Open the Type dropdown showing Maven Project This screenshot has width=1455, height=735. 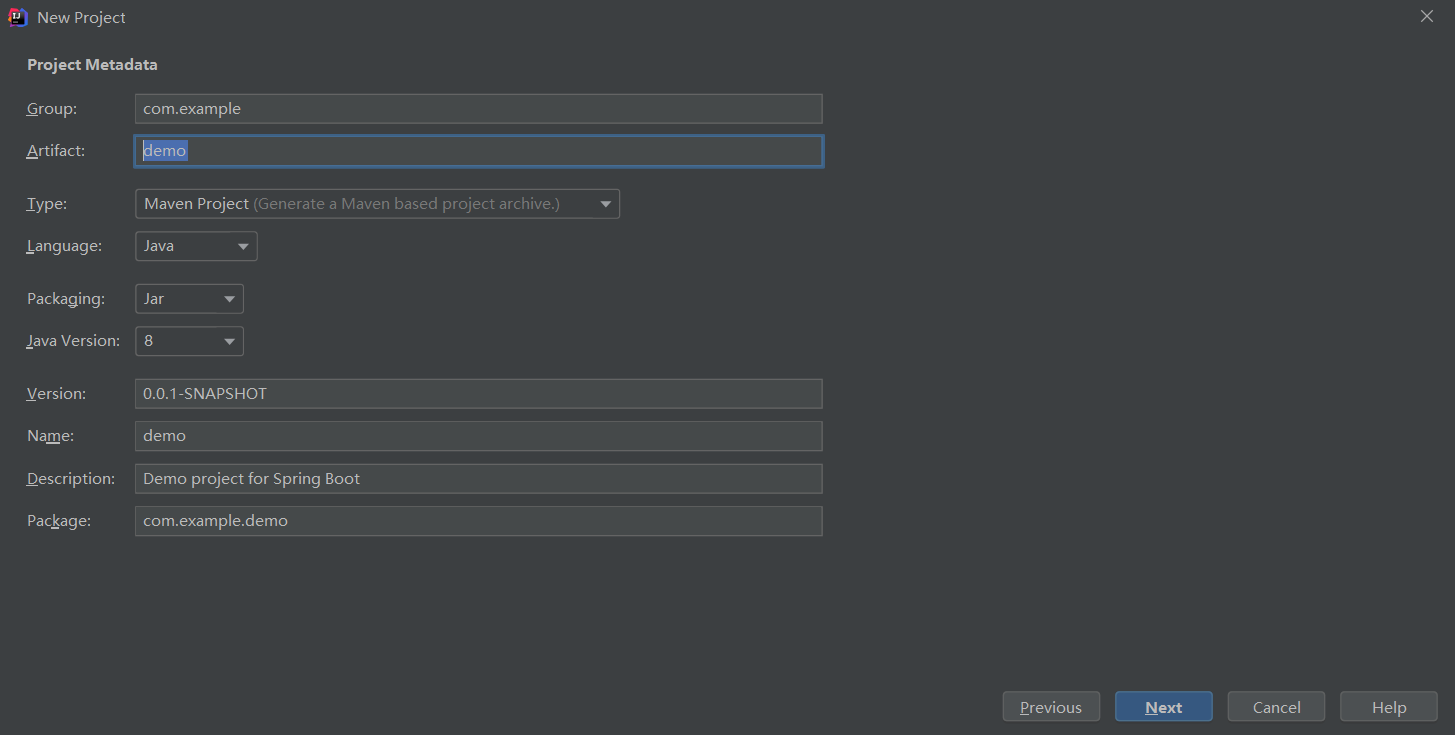[377, 204]
